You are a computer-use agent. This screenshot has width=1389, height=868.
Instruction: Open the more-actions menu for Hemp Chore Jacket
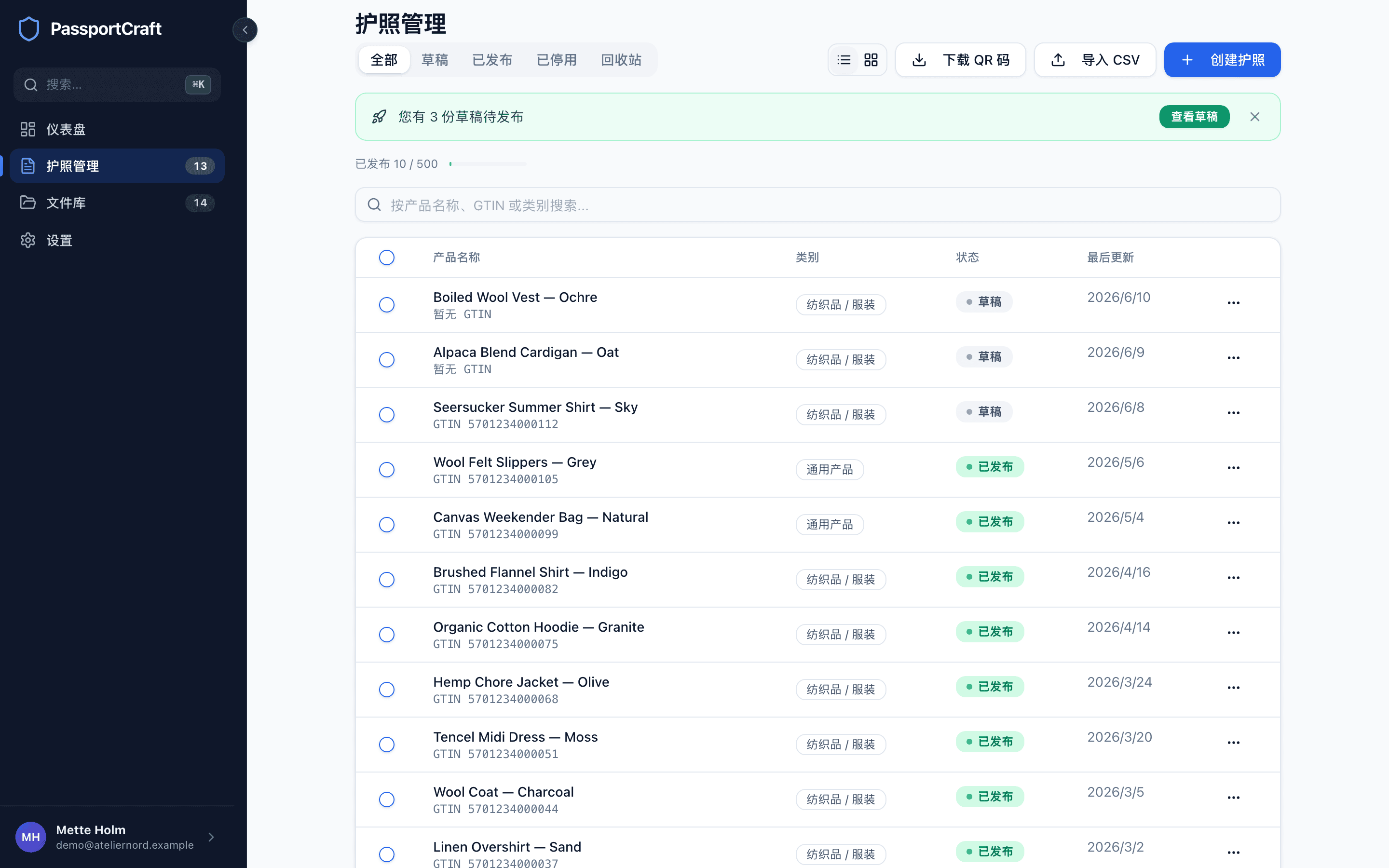coord(1233,688)
